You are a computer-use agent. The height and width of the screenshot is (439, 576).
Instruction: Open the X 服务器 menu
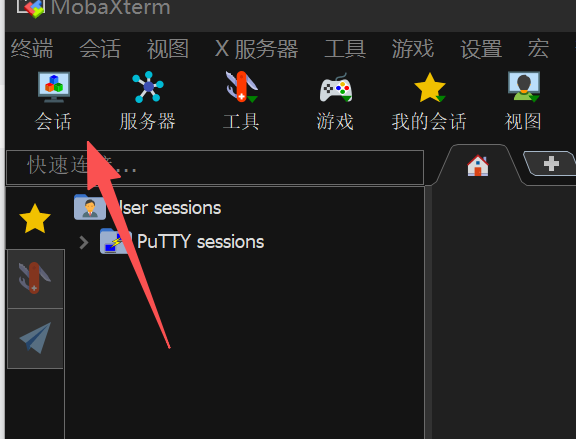256,49
